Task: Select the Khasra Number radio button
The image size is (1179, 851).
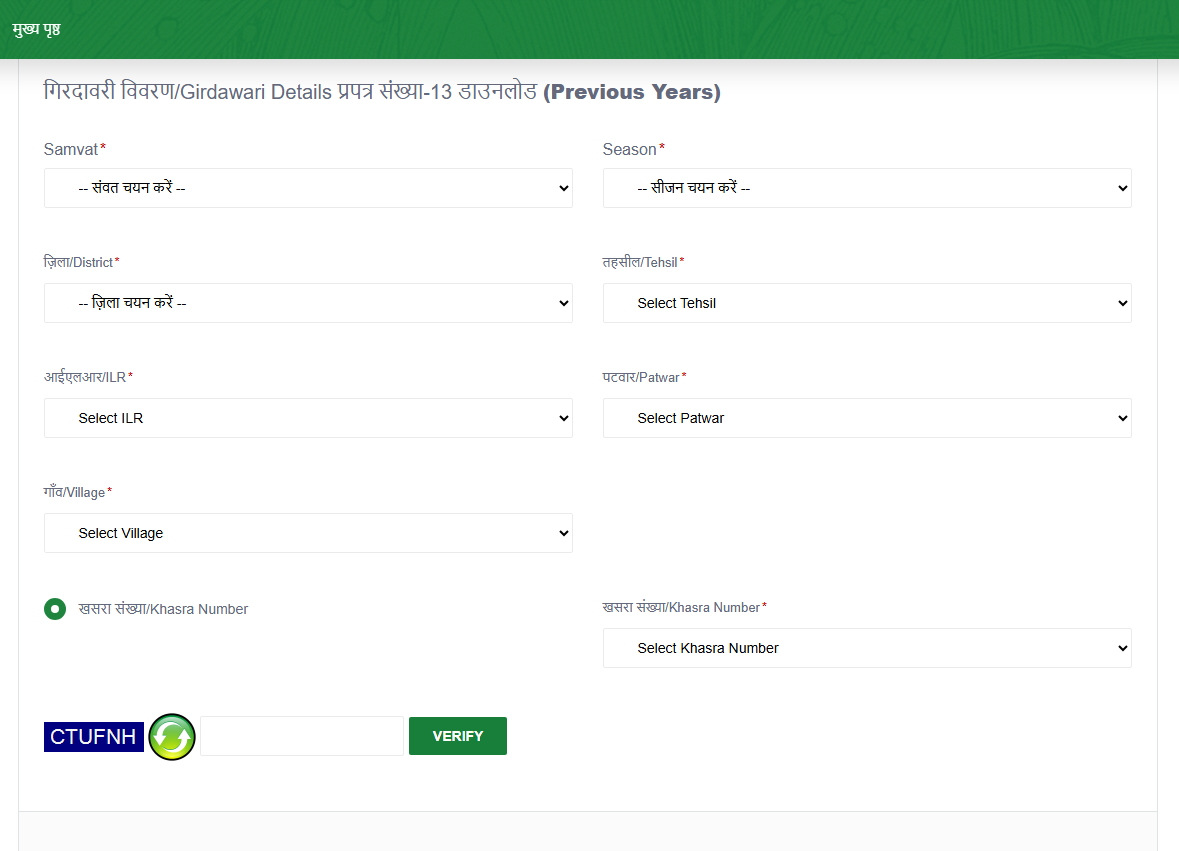Action: tap(55, 609)
